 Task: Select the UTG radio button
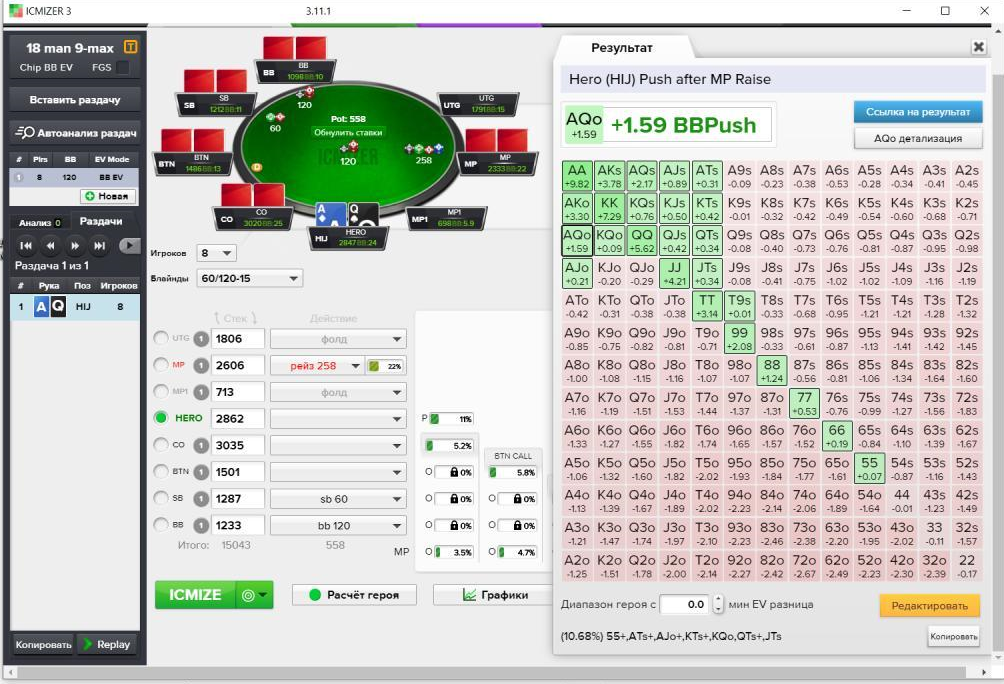pyautogui.click(x=160, y=338)
